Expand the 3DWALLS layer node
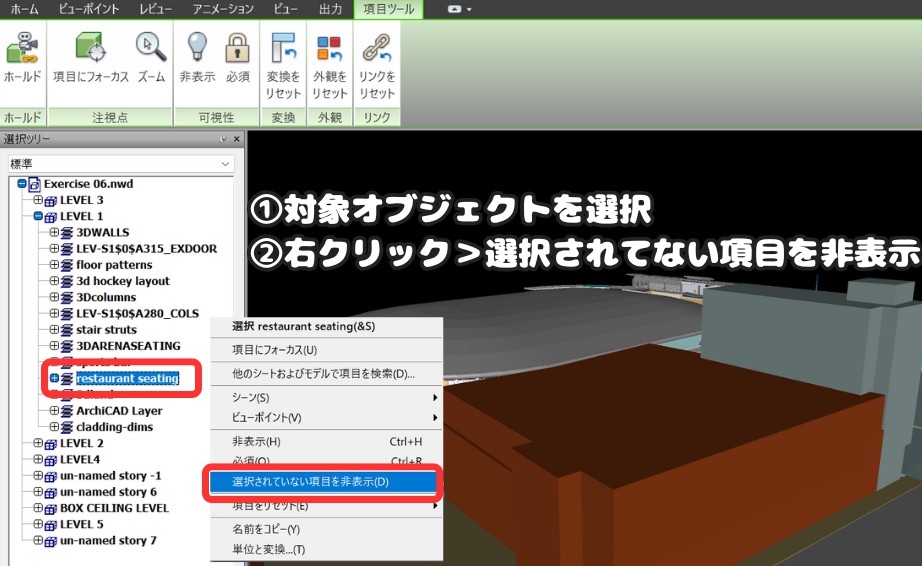 (54, 232)
